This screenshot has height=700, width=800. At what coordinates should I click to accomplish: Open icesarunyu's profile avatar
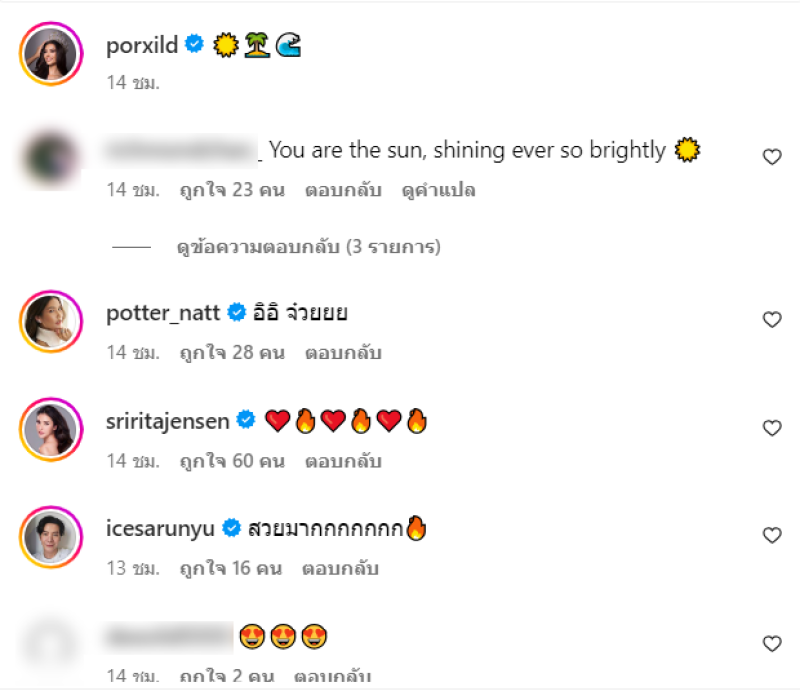(49, 538)
